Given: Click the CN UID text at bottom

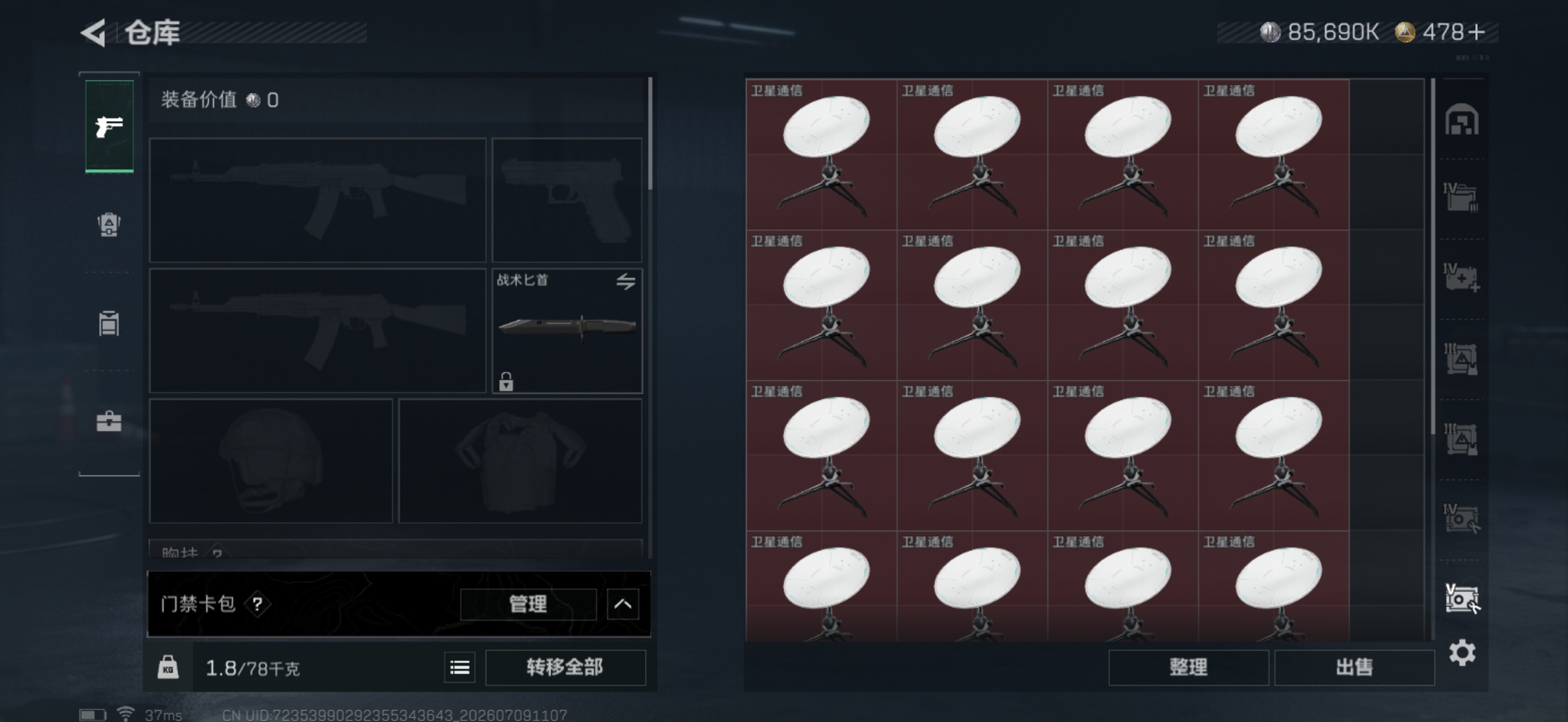Looking at the screenshot, I should pos(395,715).
